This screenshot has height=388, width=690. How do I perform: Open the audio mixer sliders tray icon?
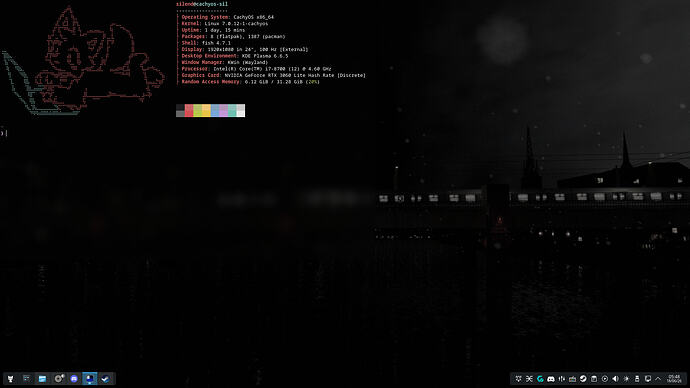[562, 379]
